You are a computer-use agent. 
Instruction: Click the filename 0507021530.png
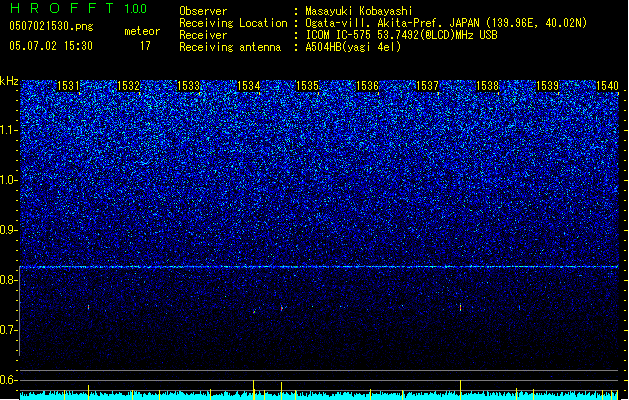[51, 26]
